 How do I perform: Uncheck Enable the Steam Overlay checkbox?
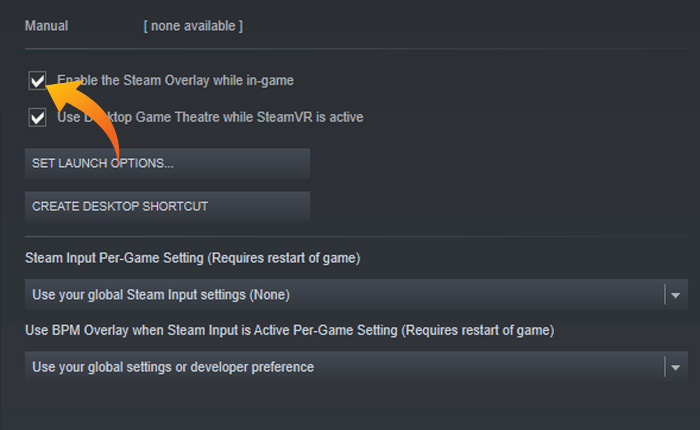tap(38, 80)
